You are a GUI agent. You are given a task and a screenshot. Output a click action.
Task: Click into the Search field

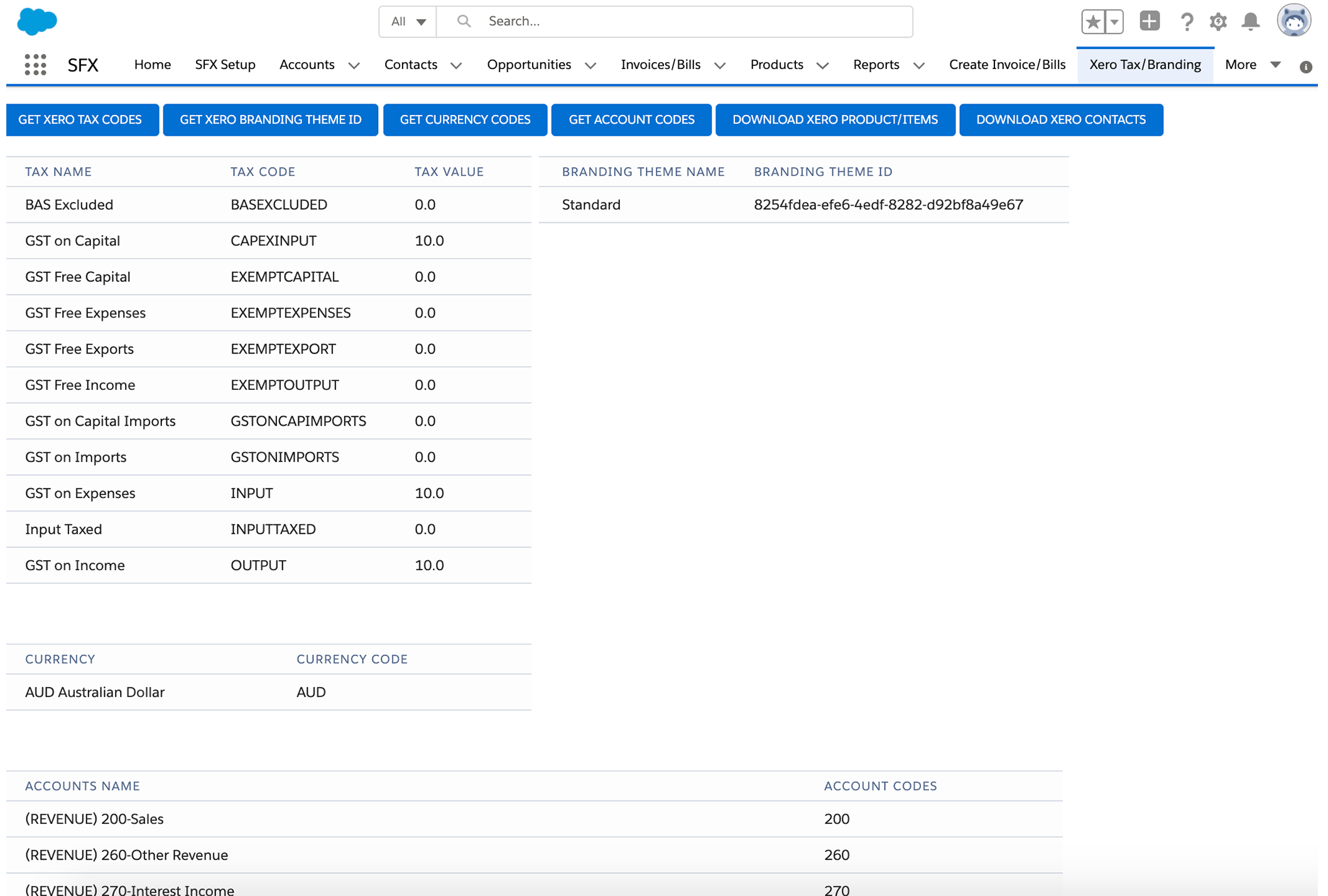674,21
